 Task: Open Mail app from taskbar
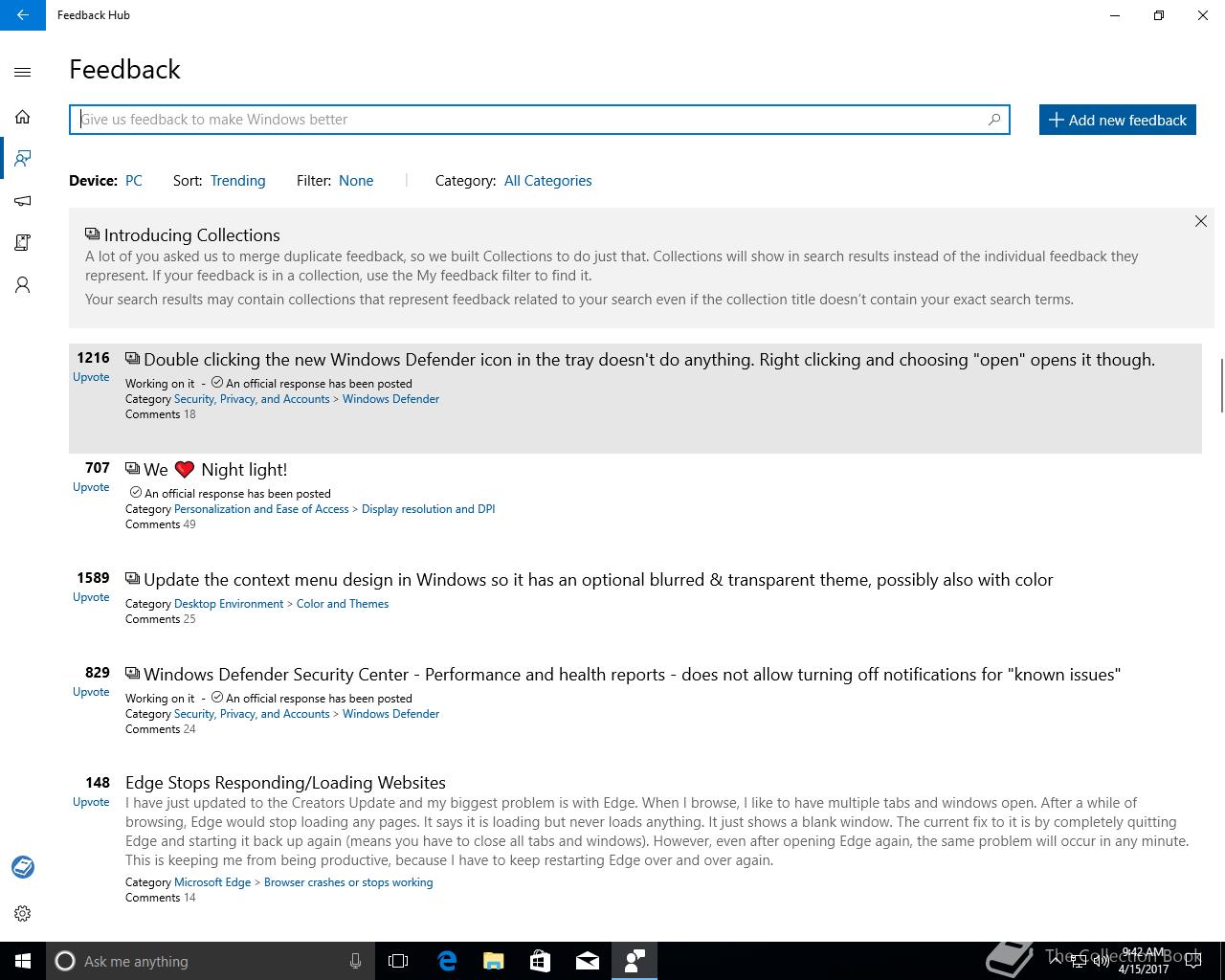point(588,961)
